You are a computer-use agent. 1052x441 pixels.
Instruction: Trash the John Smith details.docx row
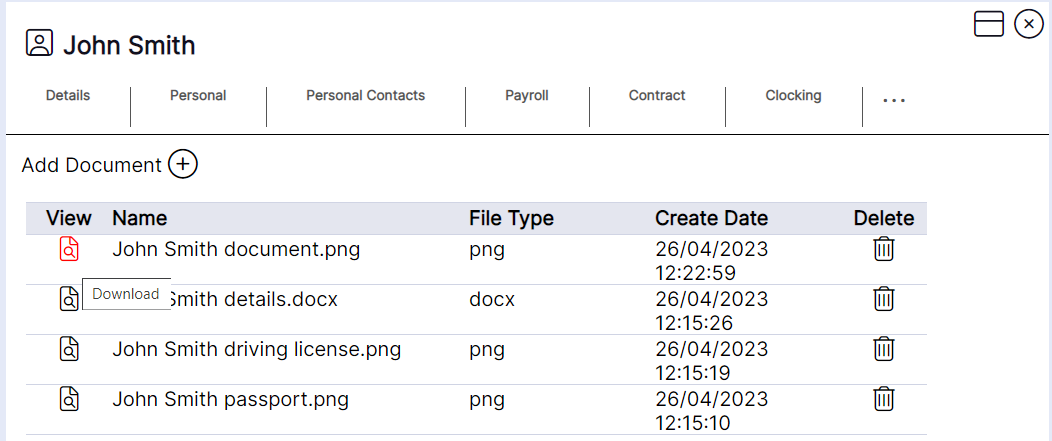click(883, 298)
